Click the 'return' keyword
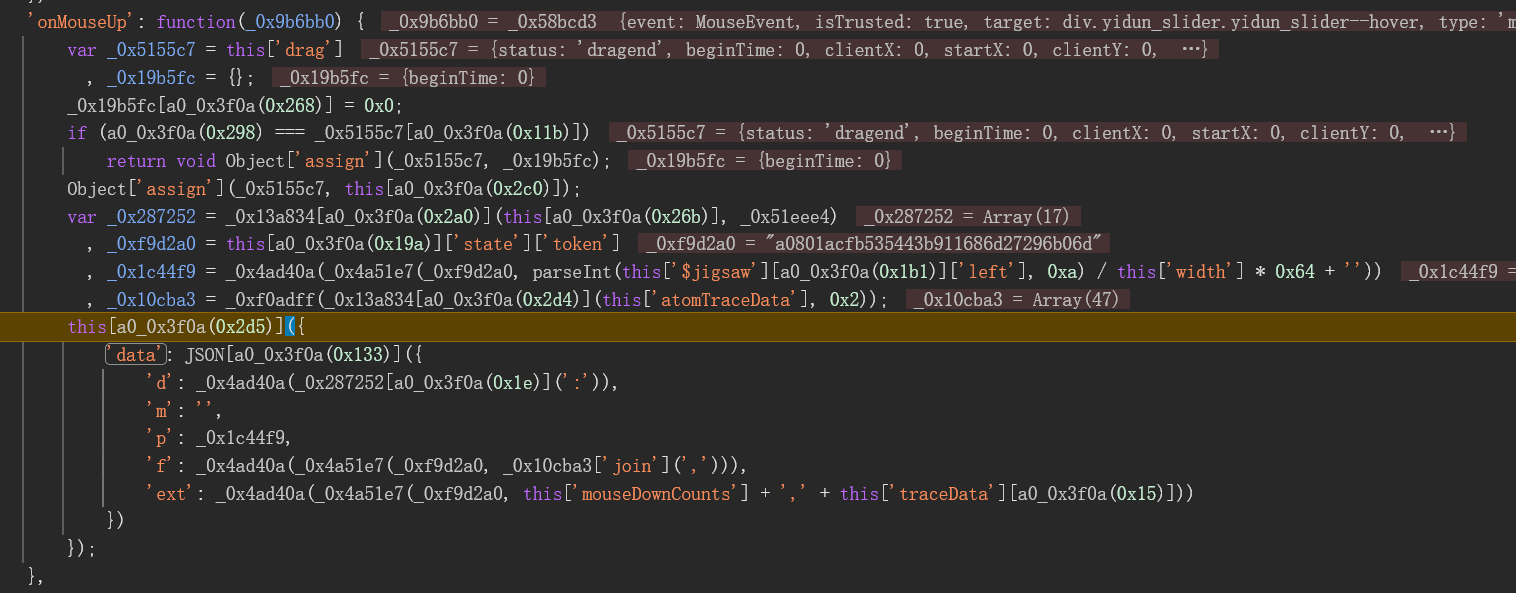This screenshot has height=593, width=1516. click(x=137, y=160)
